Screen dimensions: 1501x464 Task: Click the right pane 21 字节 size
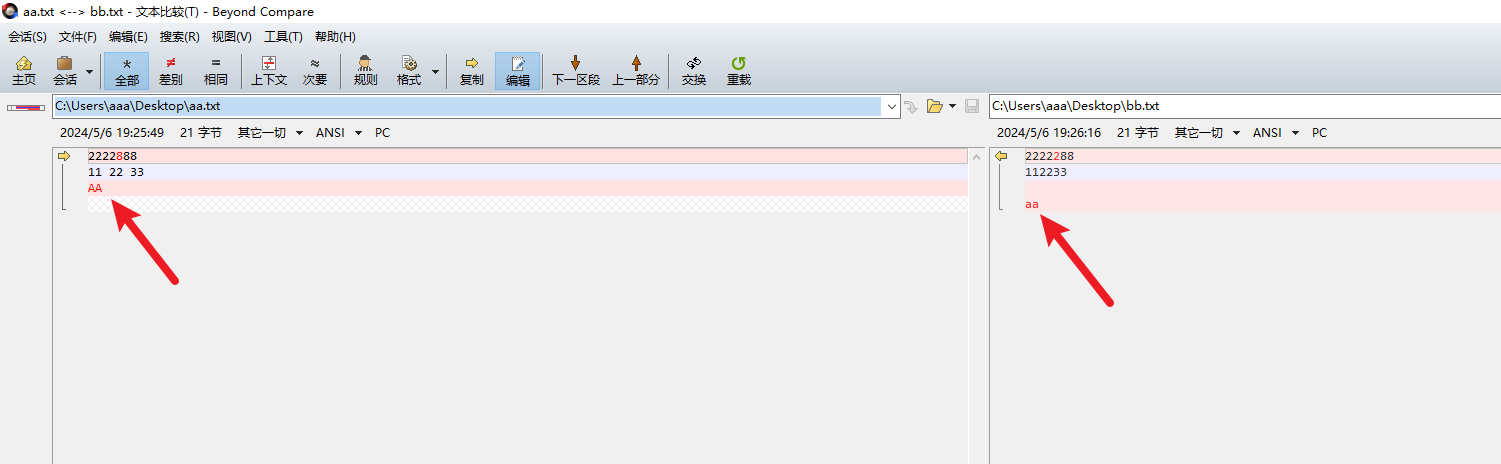pyautogui.click(x=1138, y=132)
